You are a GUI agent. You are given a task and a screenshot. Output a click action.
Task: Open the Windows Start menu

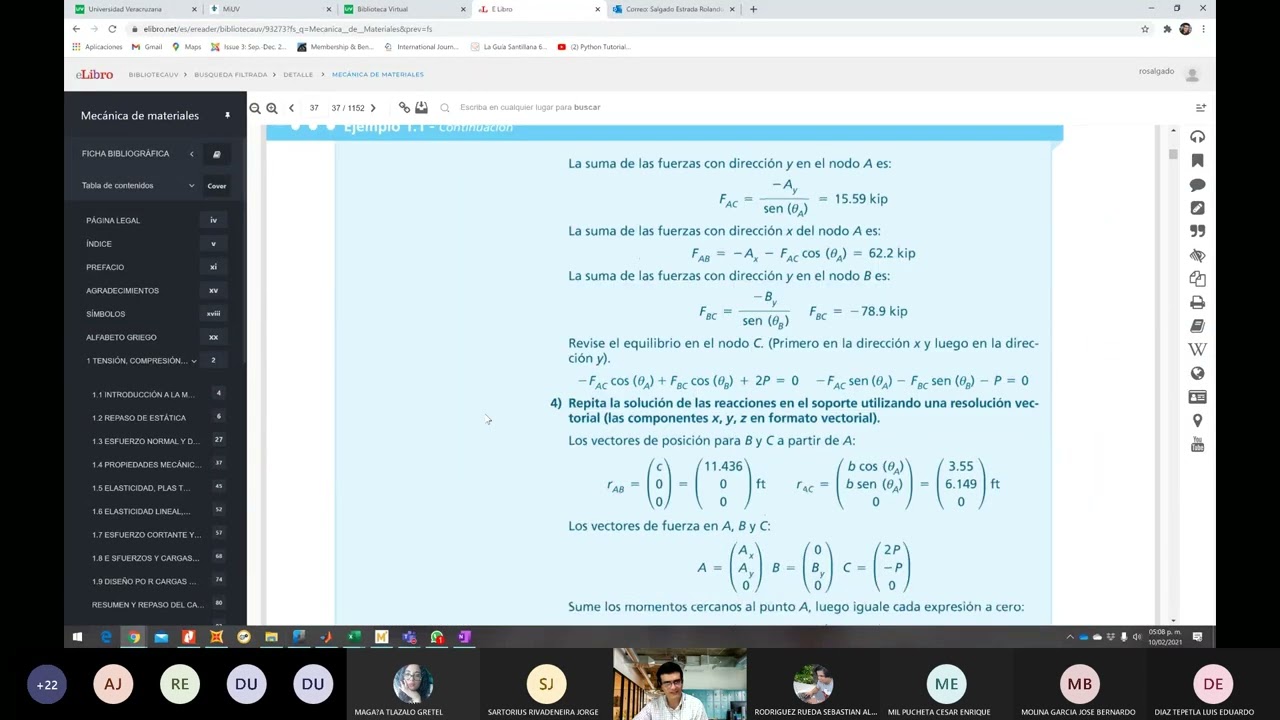pyautogui.click(x=77, y=637)
